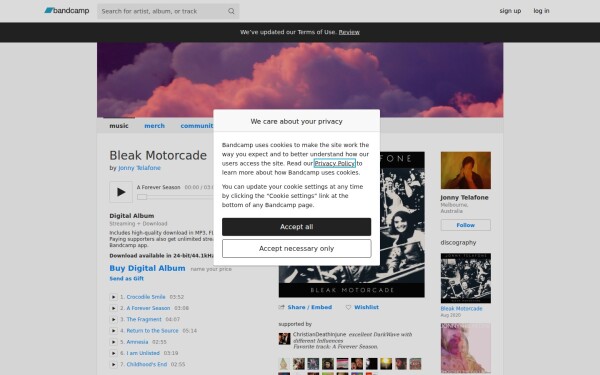
Task: Click the Jonny Telafone sidebar name
Action: [x=464, y=197]
